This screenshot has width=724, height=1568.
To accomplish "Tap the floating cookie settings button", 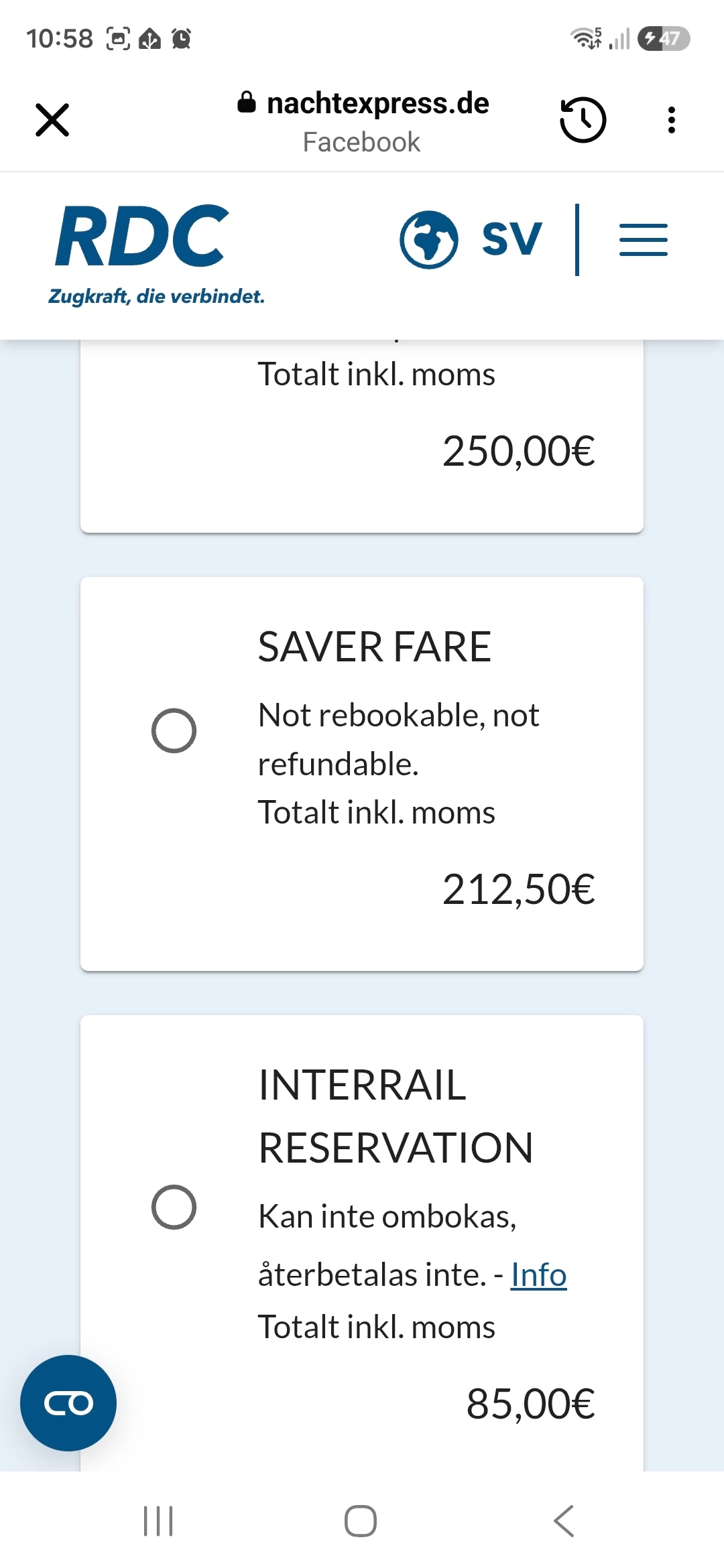I will [x=68, y=1403].
